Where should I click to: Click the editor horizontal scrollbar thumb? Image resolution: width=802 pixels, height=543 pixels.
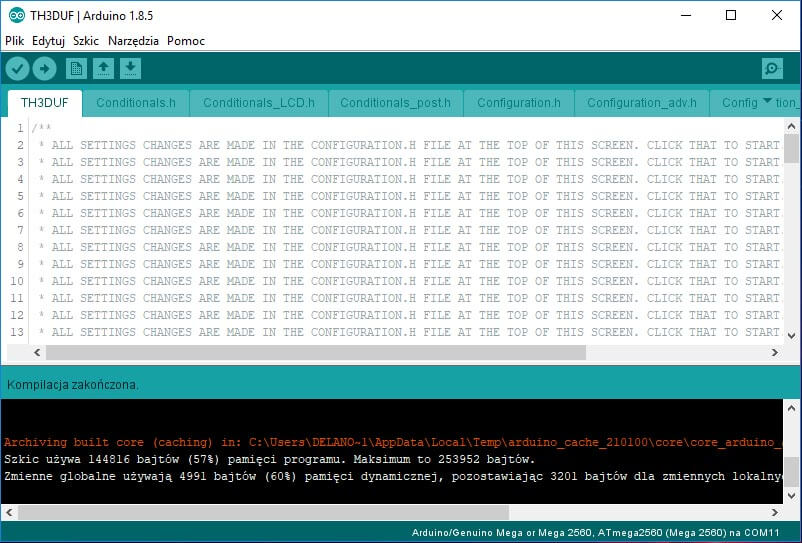click(x=316, y=352)
